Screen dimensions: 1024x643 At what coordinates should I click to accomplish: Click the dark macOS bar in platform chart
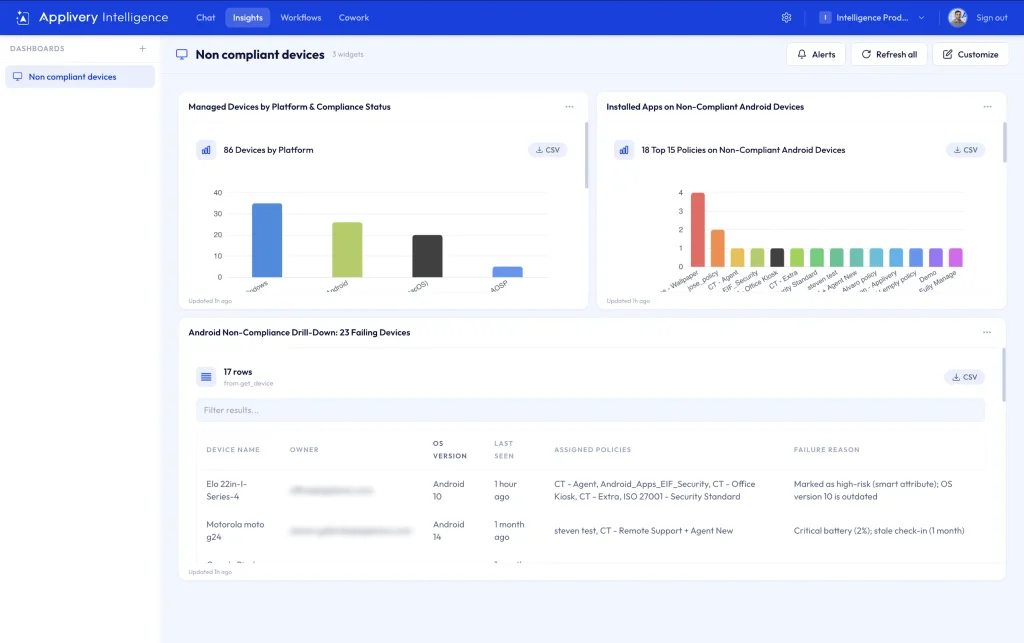(x=427, y=256)
